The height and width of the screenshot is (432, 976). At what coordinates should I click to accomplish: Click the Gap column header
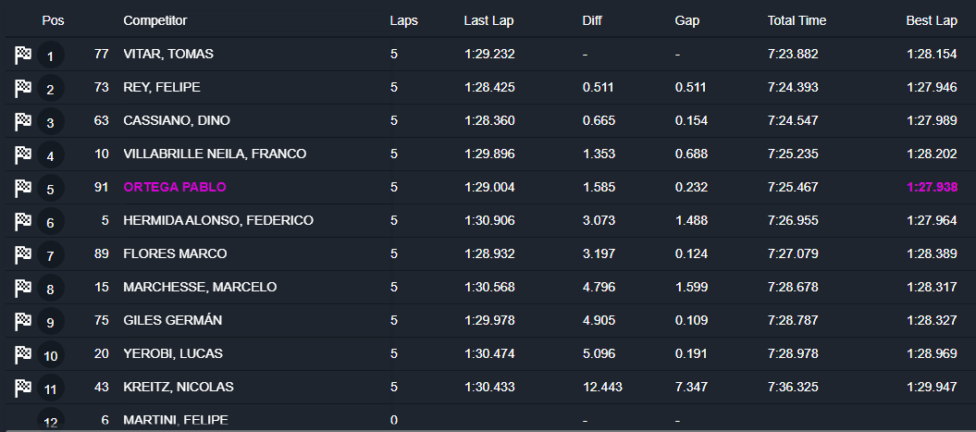click(687, 20)
